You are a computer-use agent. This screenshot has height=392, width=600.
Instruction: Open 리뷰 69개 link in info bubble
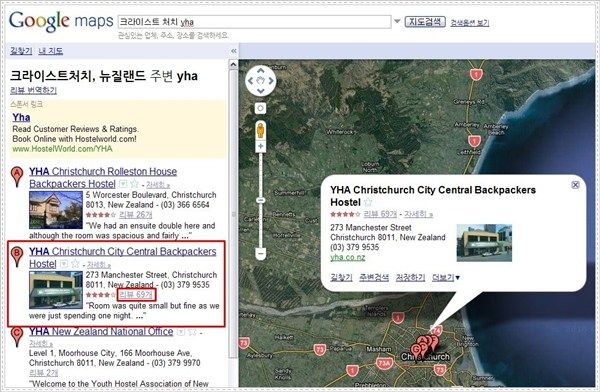click(380, 214)
